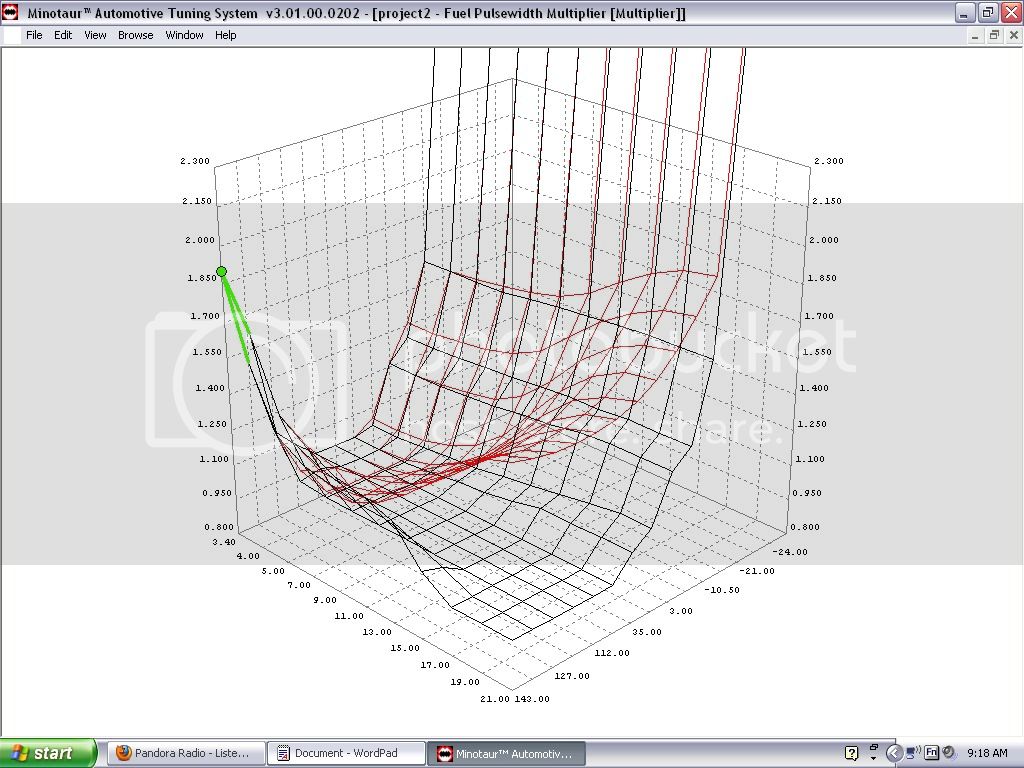The width and height of the screenshot is (1024, 768).
Task: Select the green marker point on the graph
Action: (221, 271)
